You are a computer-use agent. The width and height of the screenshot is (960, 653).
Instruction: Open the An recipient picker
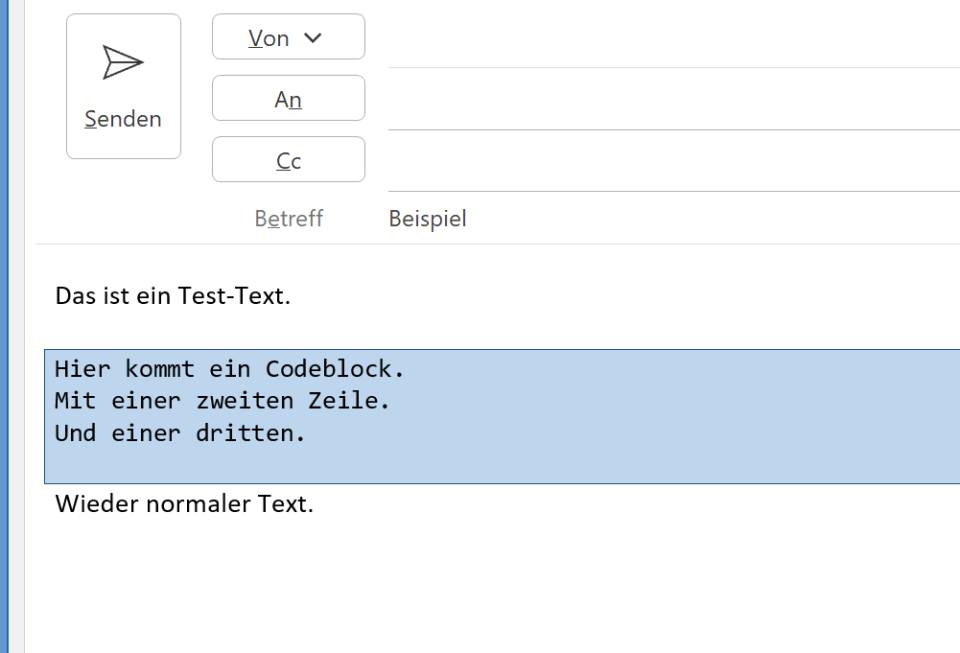pos(288,98)
